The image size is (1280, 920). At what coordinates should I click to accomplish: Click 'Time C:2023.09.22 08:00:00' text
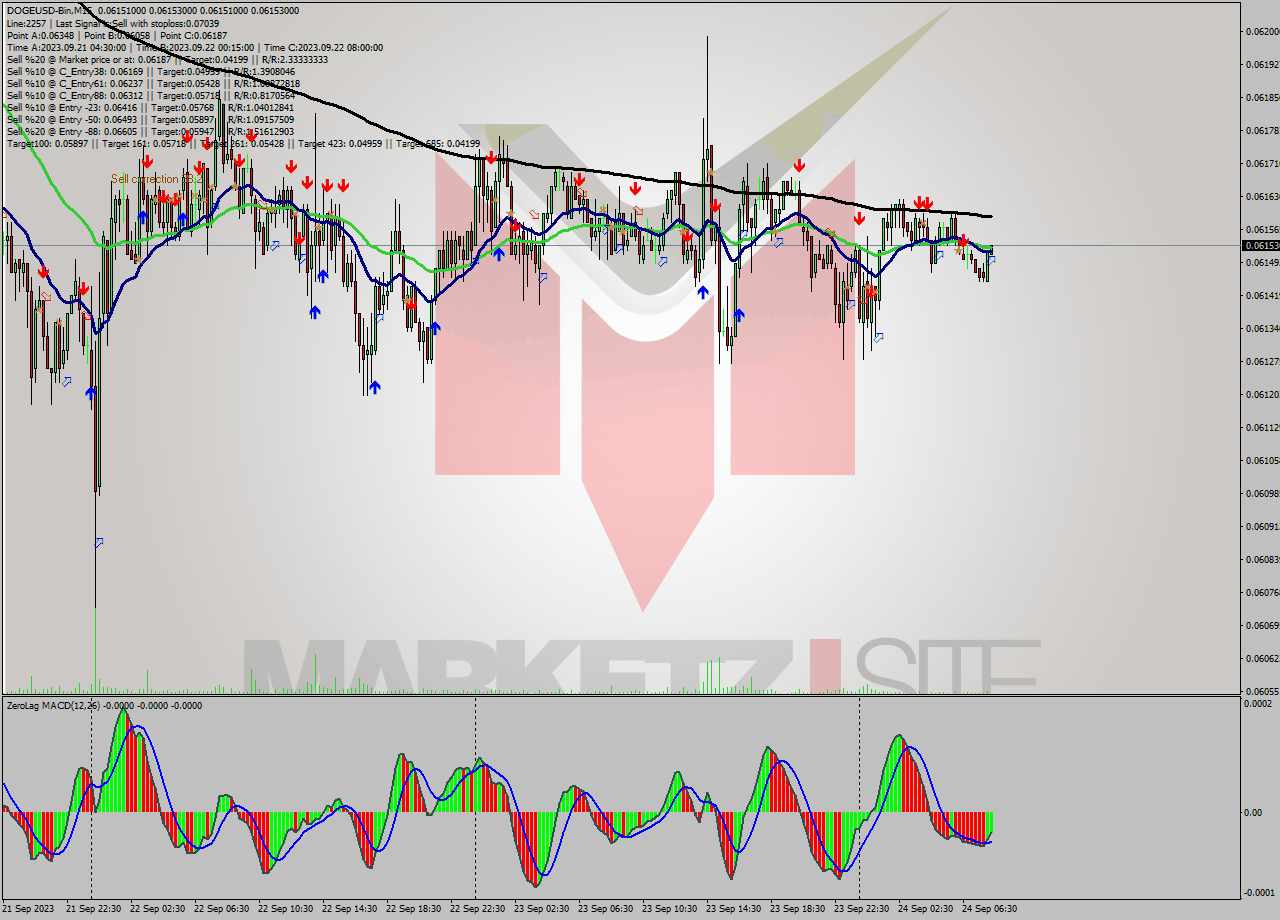click(x=323, y=47)
